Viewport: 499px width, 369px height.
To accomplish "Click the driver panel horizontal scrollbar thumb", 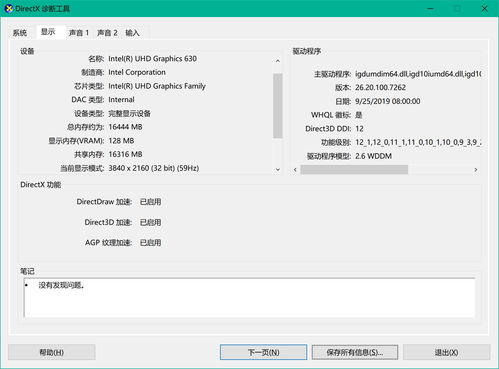I will click(x=354, y=170).
